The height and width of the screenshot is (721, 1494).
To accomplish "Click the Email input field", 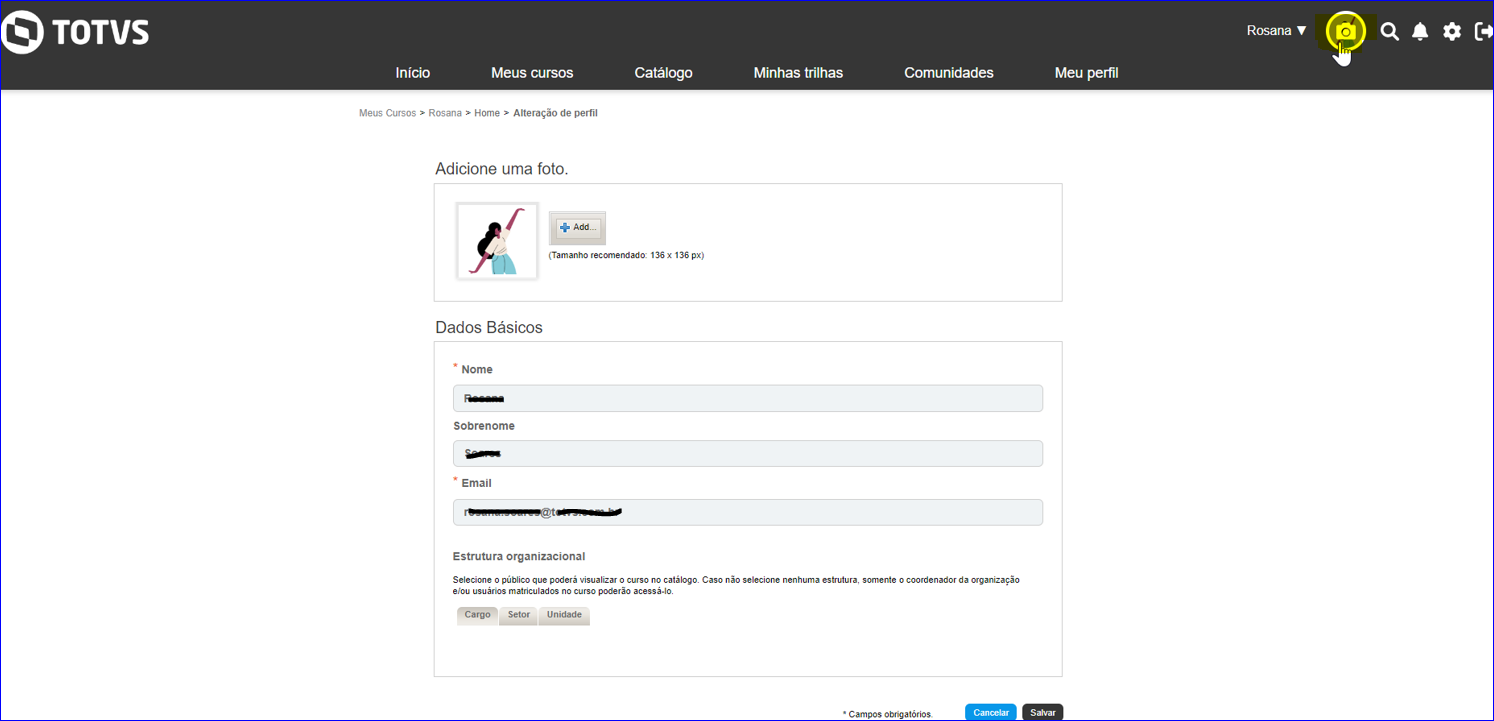I will (x=748, y=512).
